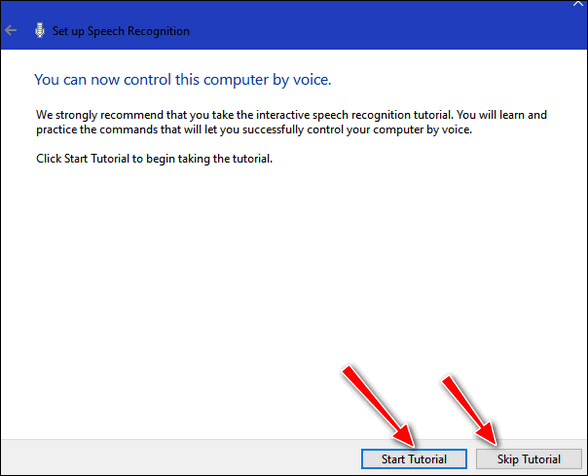
Task: Click the gray footer bar left of Start Tutorial
Action: (180, 458)
